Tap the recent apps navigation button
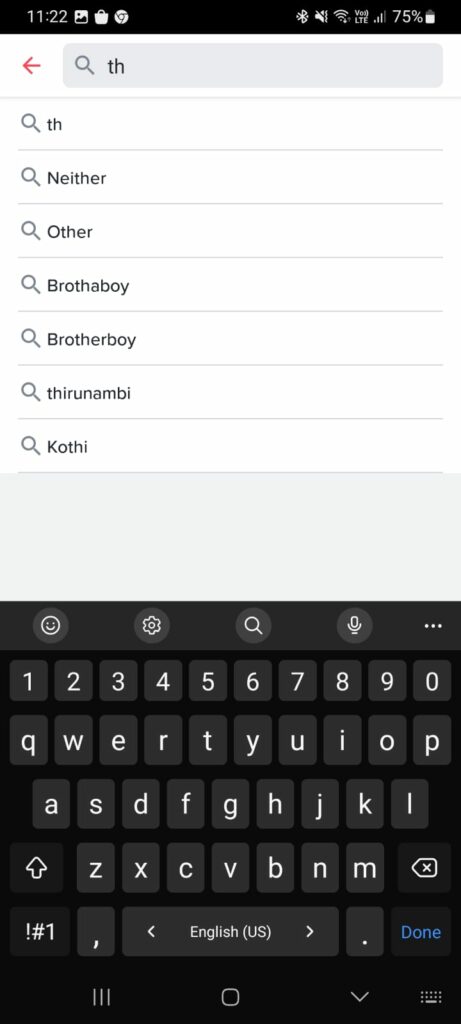 tap(101, 997)
